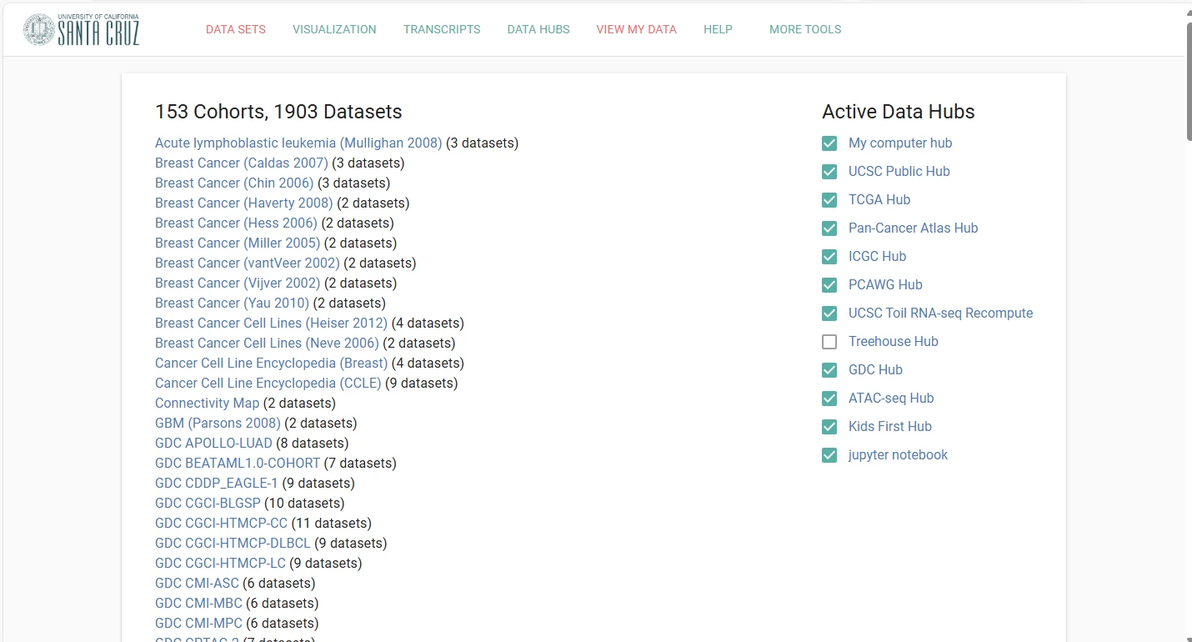Open VIEW MY DATA in the navigation
1192x642 pixels.
636,30
